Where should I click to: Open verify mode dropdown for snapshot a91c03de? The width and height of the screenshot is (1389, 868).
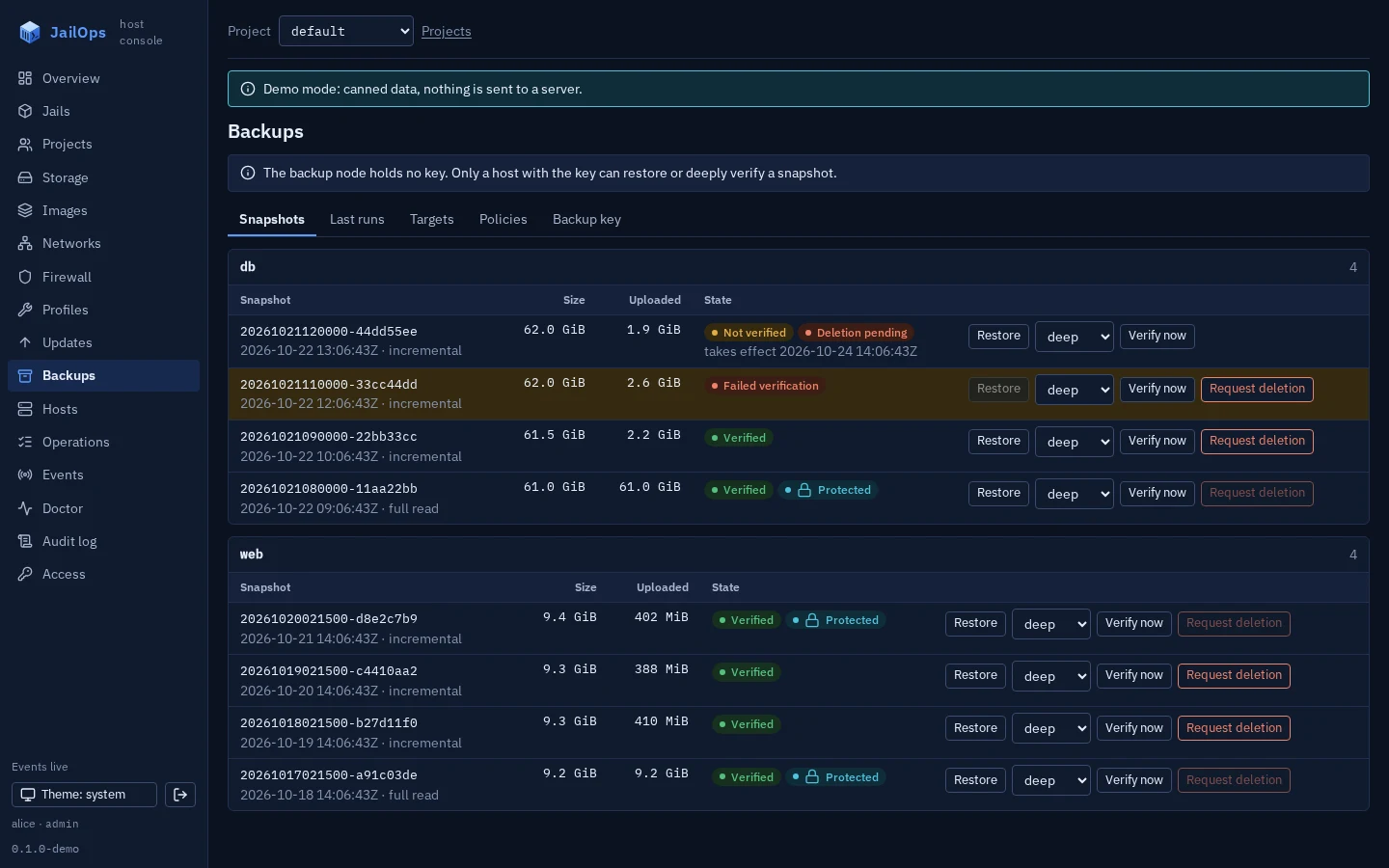1051,780
